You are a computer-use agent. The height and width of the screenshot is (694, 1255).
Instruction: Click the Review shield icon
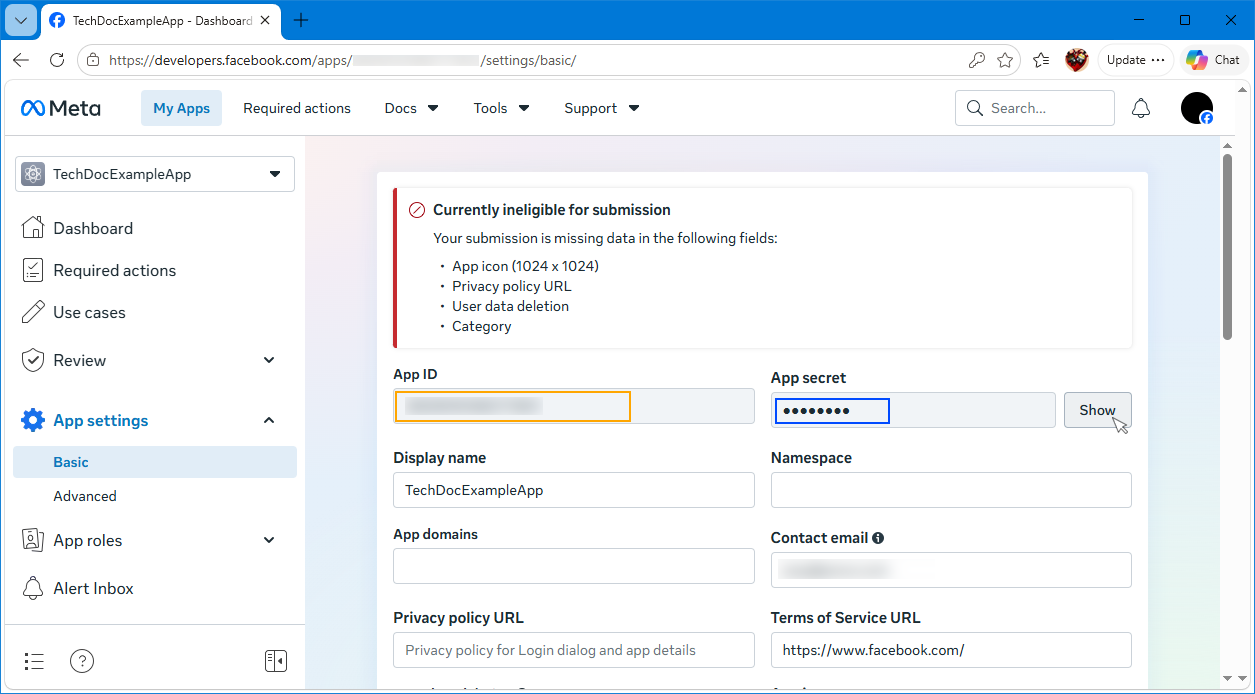click(x=33, y=360)
